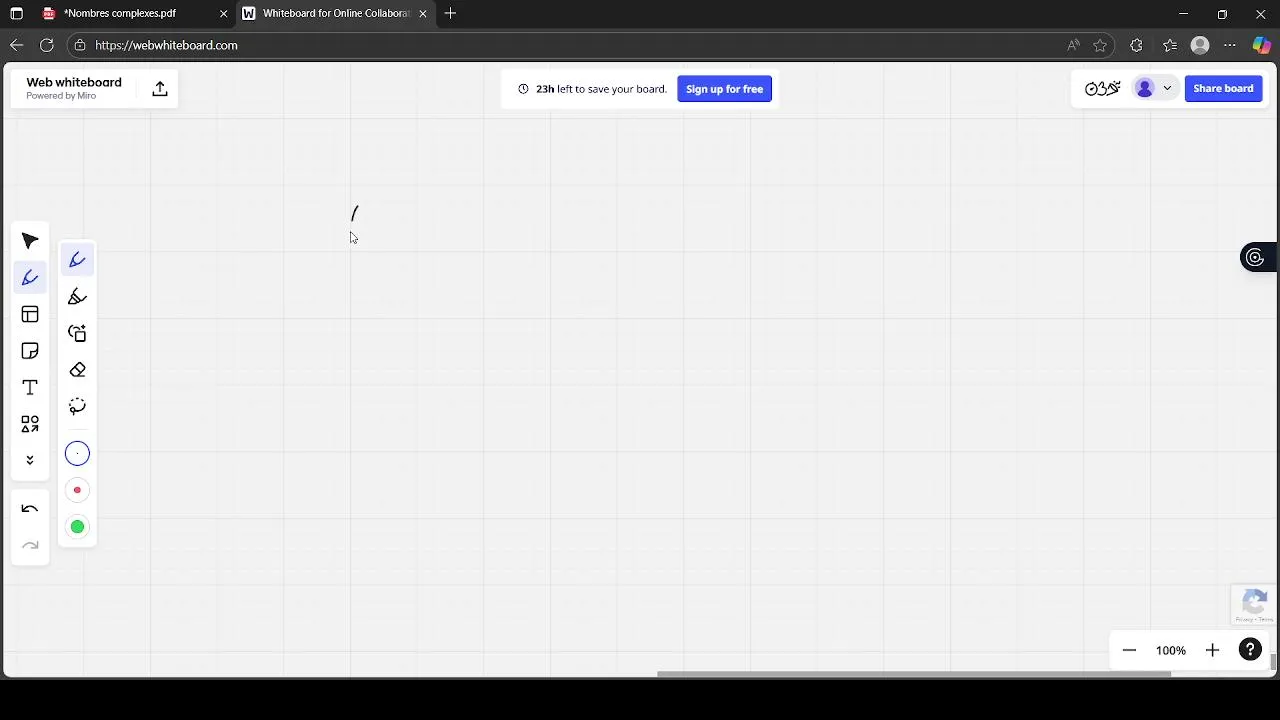Select the Pen tool in main toolbar
Viewport: 1280px width, 720px height.
tap(30, 278)
